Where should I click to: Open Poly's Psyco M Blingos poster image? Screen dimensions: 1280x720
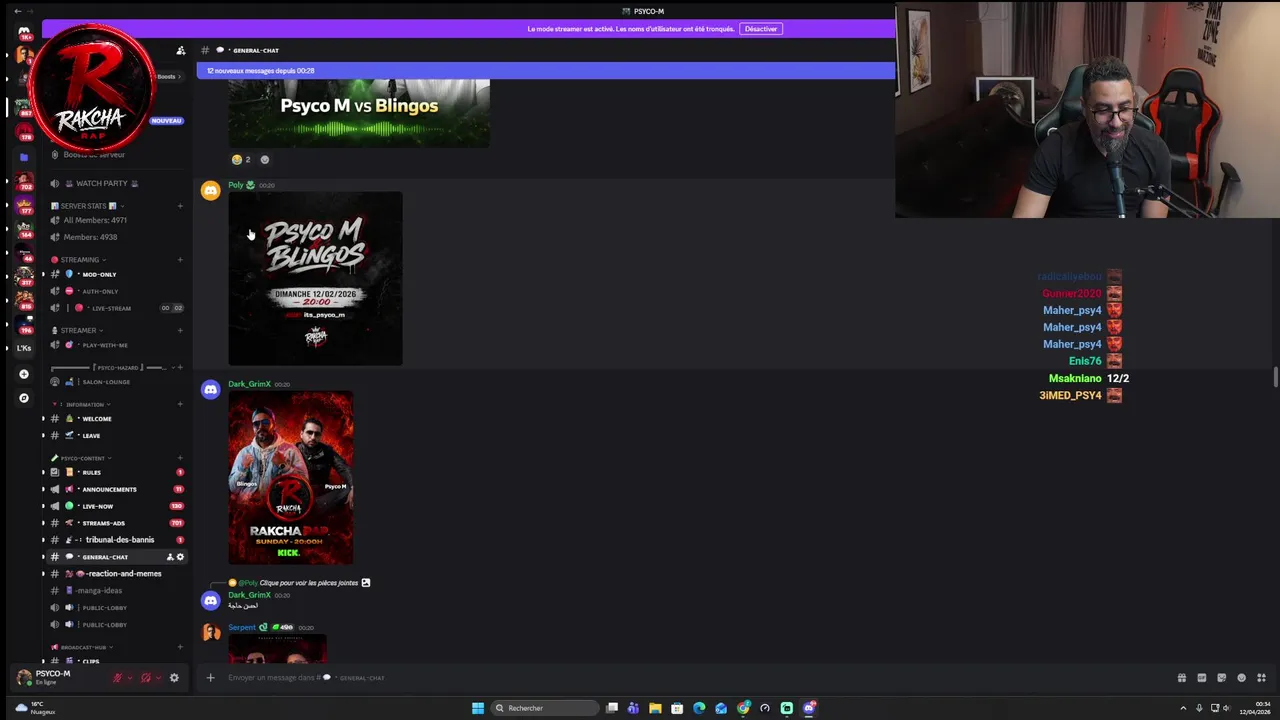(315, 279)
